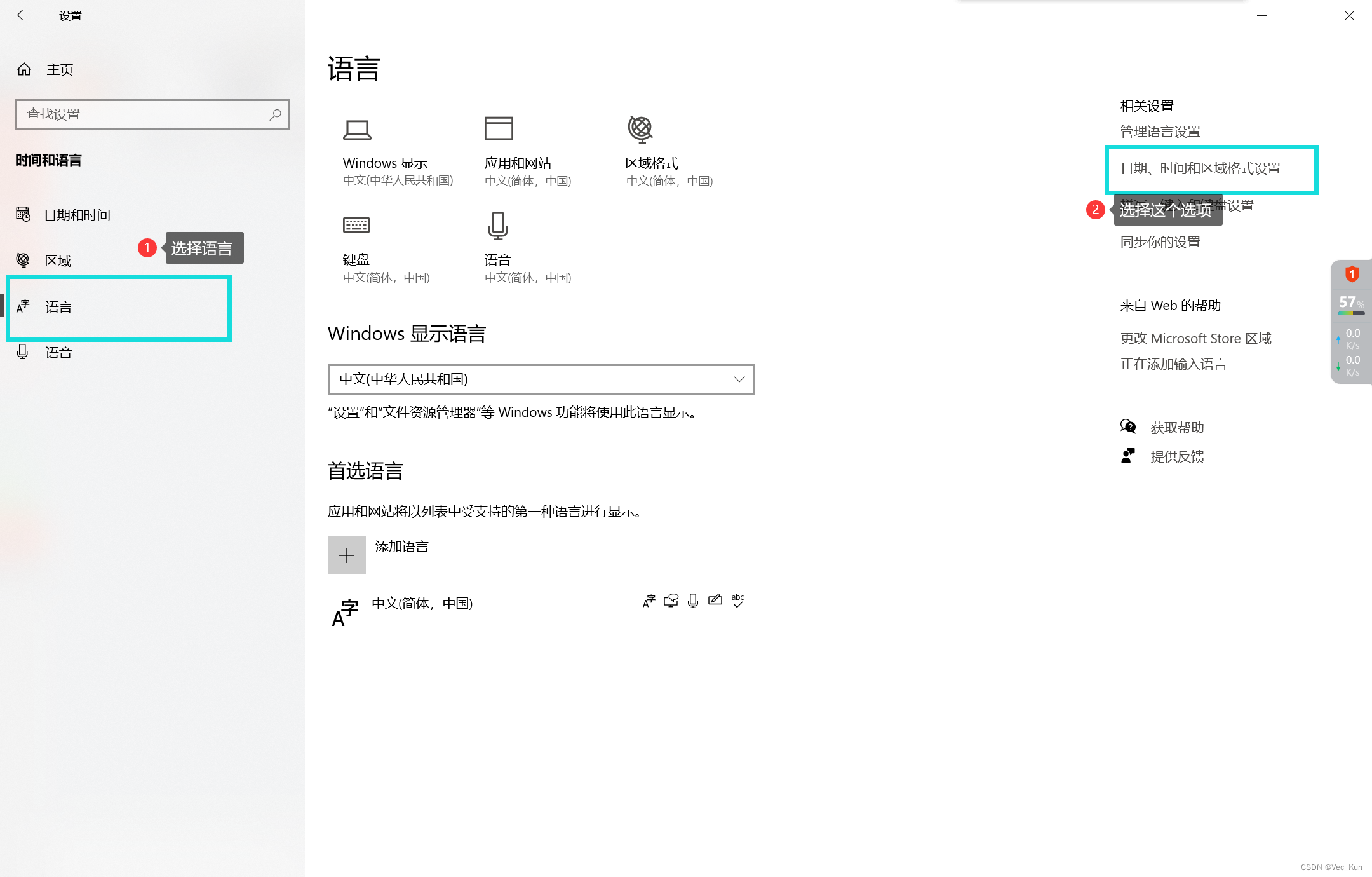Open 更改 Microsoft Store 区域 help link
The width and height of the screenshot is (1372, 877).
(x=1195, y=339)
